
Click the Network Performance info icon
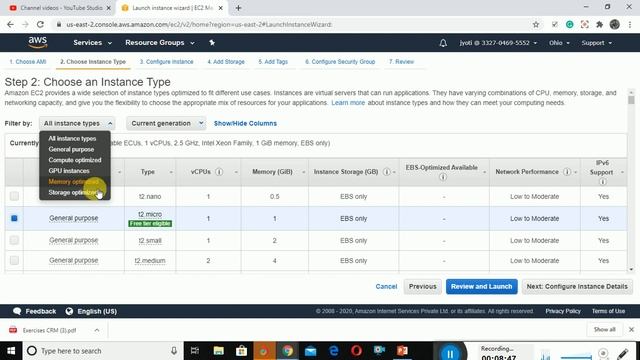567,172
